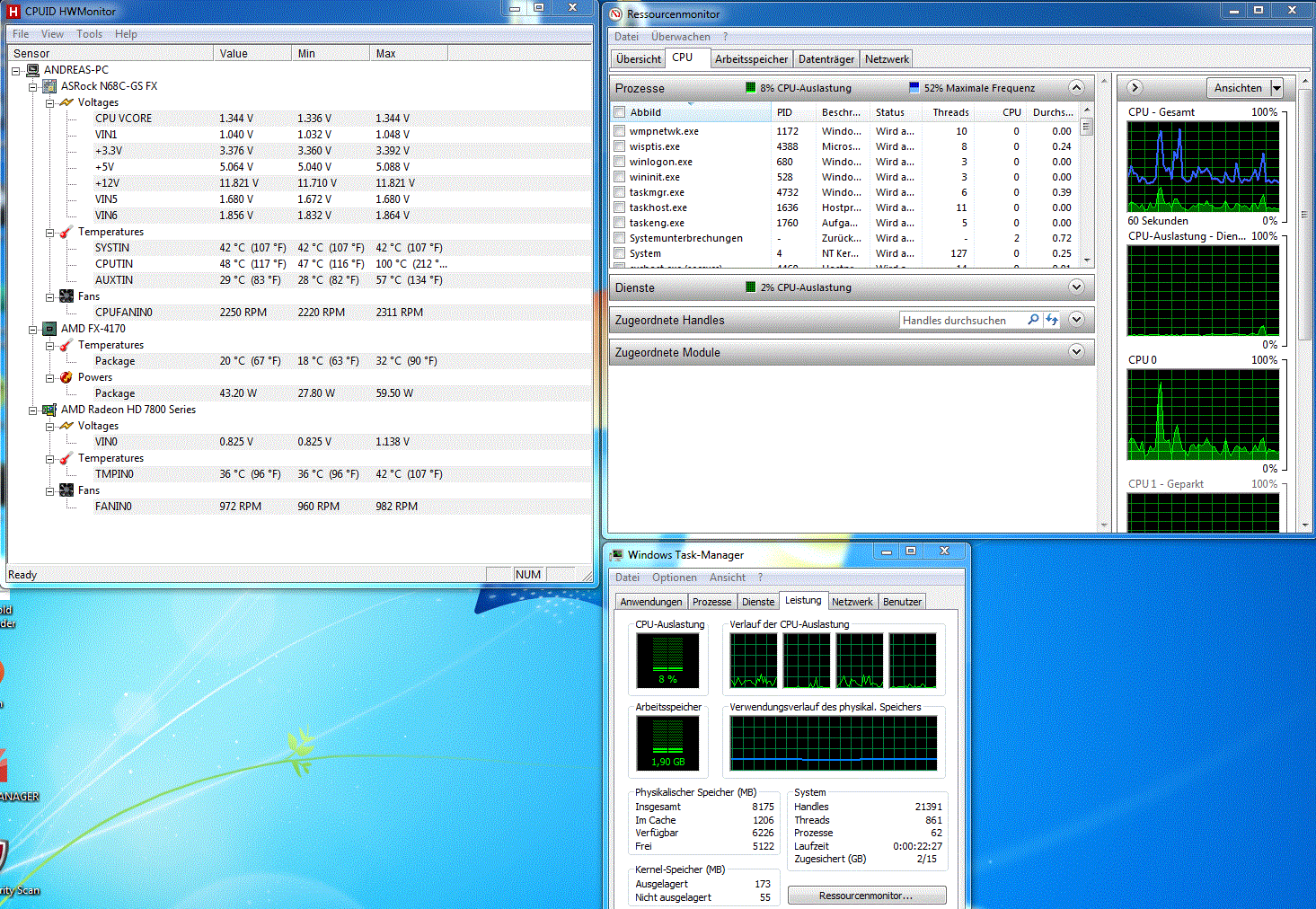Click the motherboard Temperatures thermometer icon
The height and width of the screenshot is (909, 1316).
pos(66,232)
